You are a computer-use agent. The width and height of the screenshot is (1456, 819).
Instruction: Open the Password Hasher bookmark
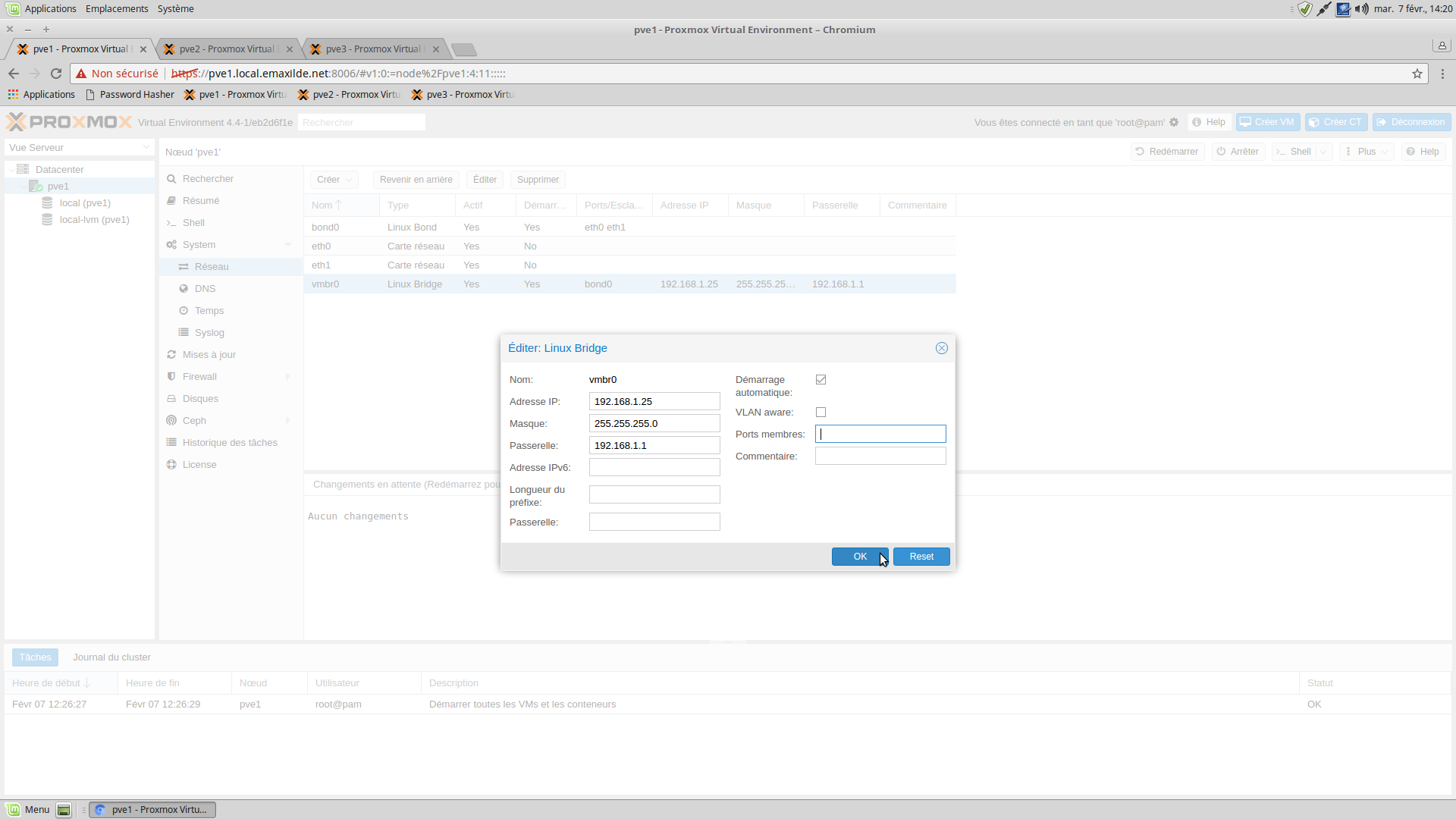tap(130, 95)
